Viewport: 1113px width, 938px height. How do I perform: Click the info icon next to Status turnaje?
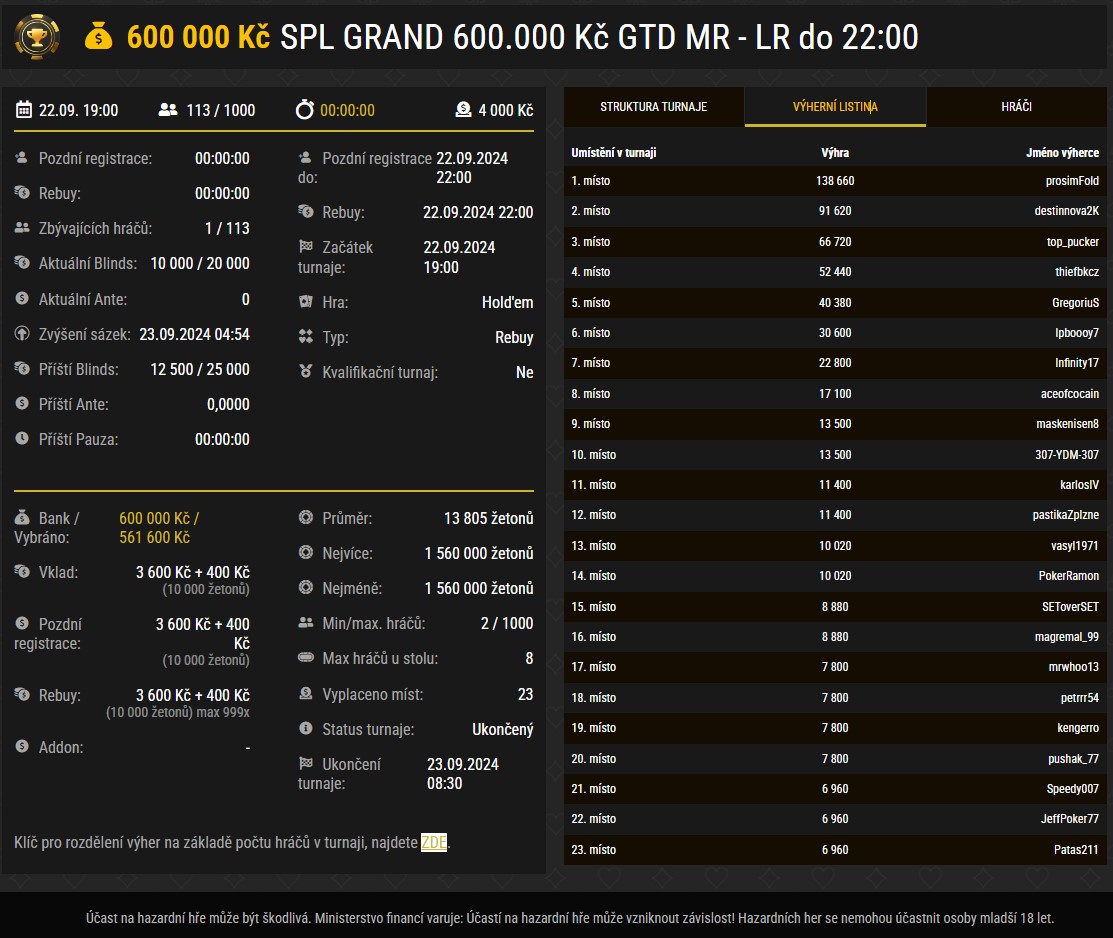(306, 729)
